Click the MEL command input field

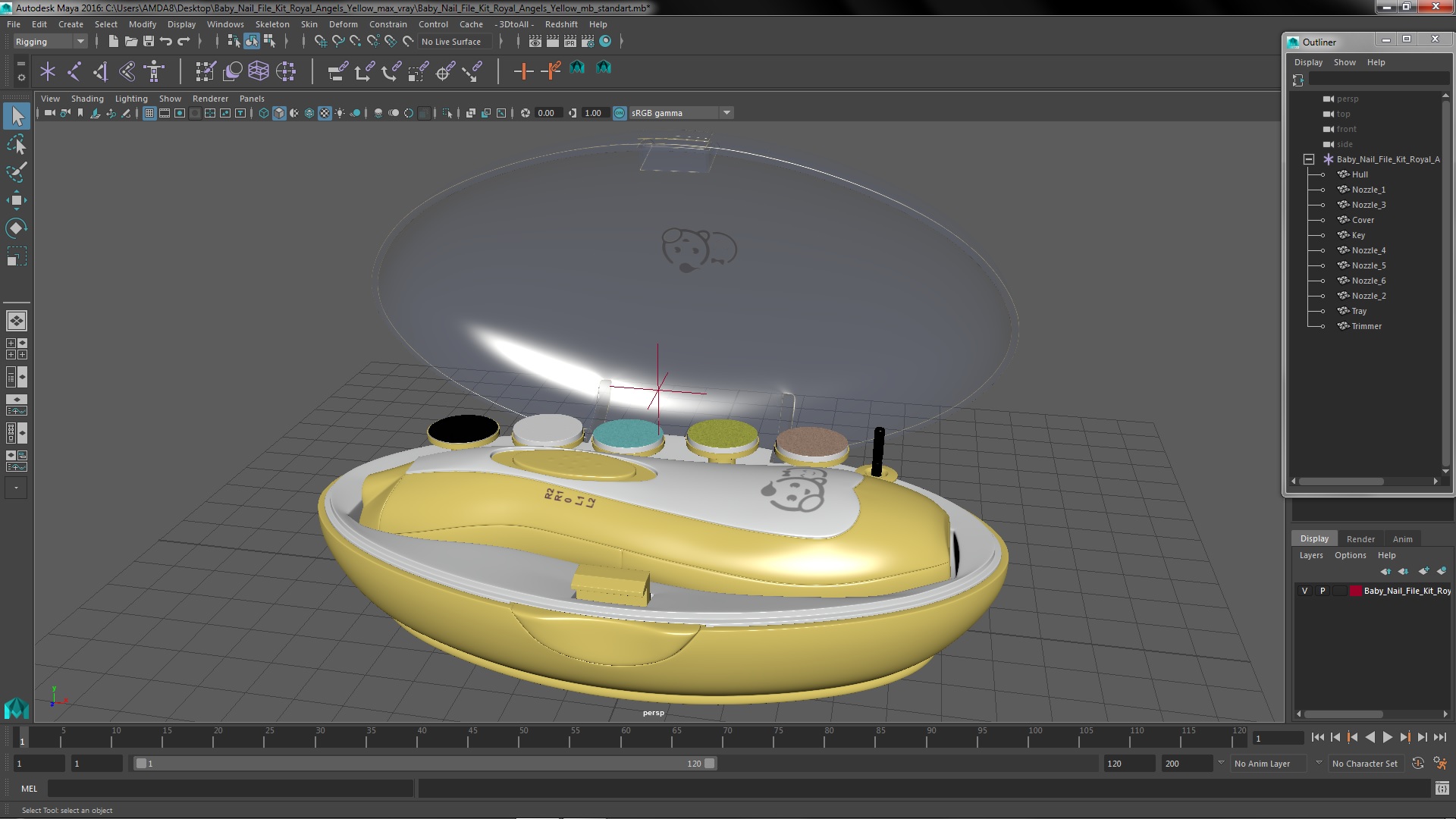pyautogui.click(x=231, y=789)
